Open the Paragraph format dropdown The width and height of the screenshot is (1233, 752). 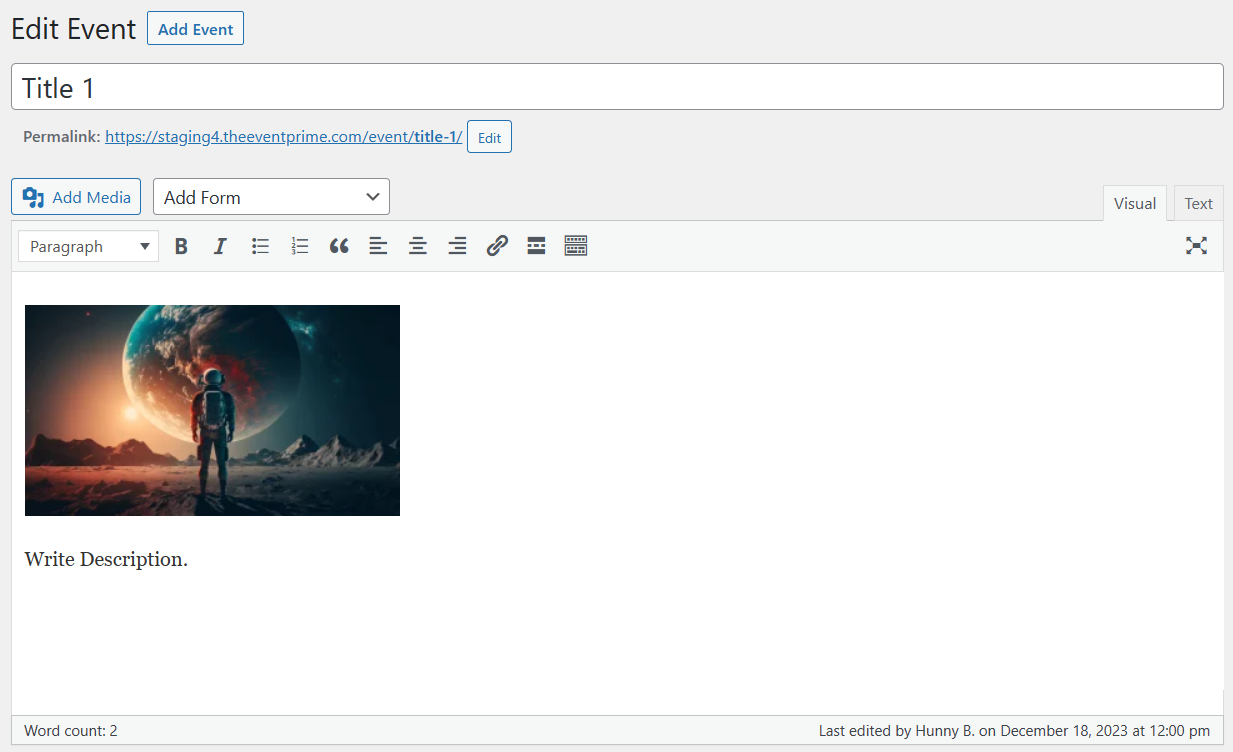point(88,246)
